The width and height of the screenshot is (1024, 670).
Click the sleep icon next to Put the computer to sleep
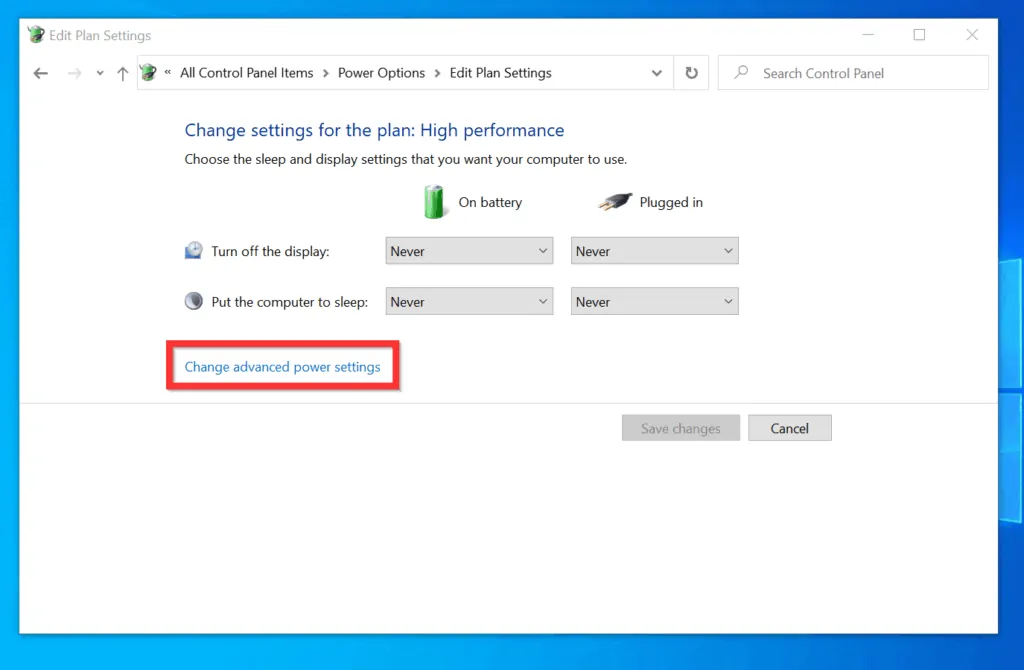tap(193, 300)
